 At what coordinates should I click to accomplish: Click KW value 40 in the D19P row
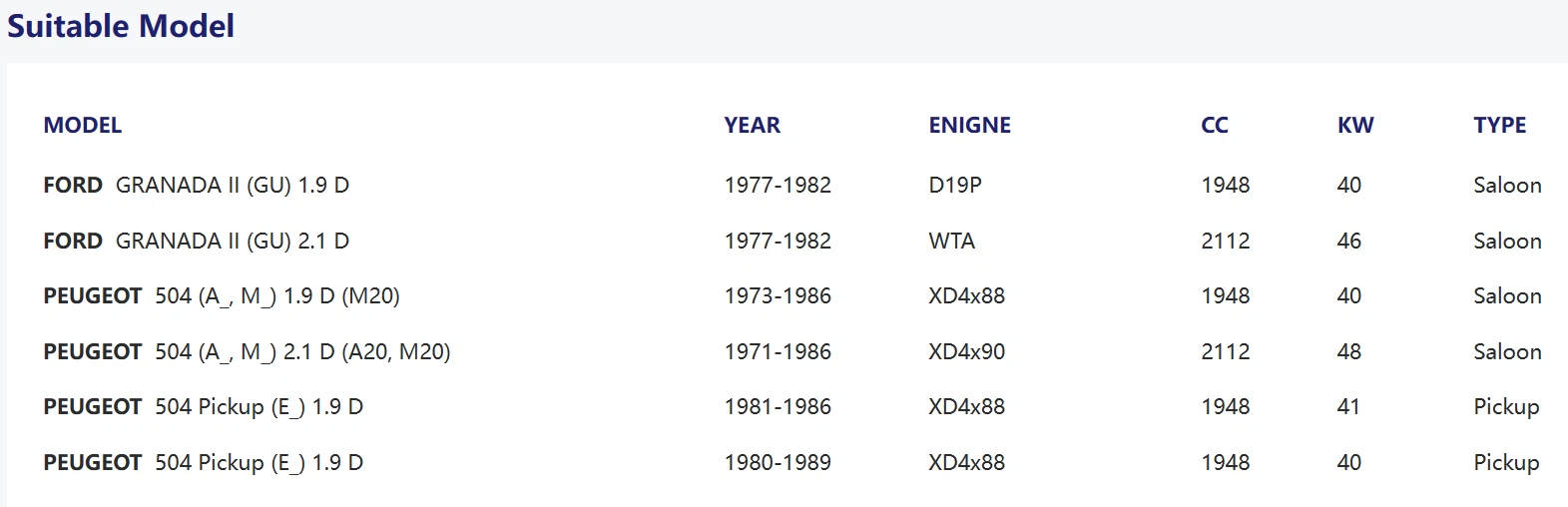pos(1349,186)
